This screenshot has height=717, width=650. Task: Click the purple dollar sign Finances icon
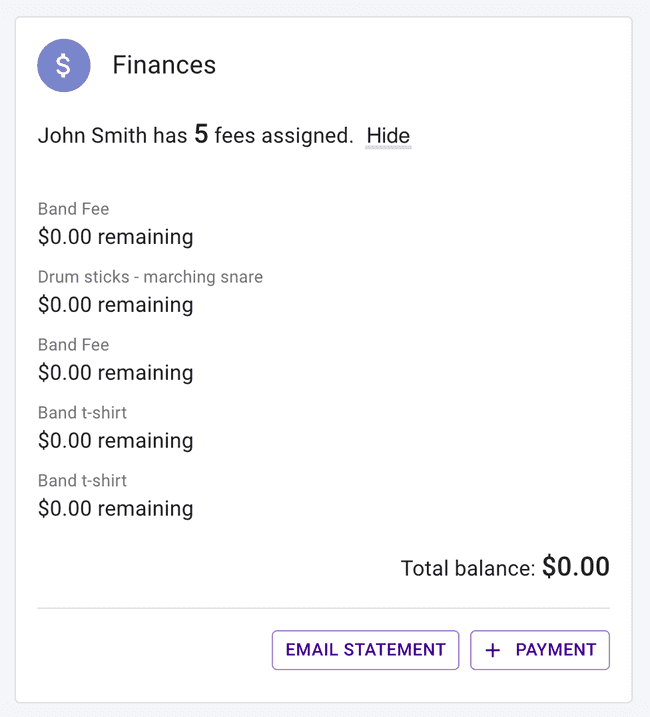point(64,66)
